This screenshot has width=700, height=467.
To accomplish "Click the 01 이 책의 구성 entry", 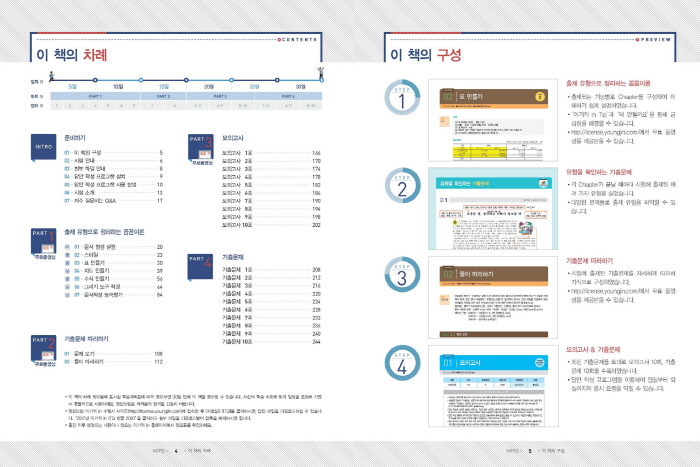I will click(113, 153).
